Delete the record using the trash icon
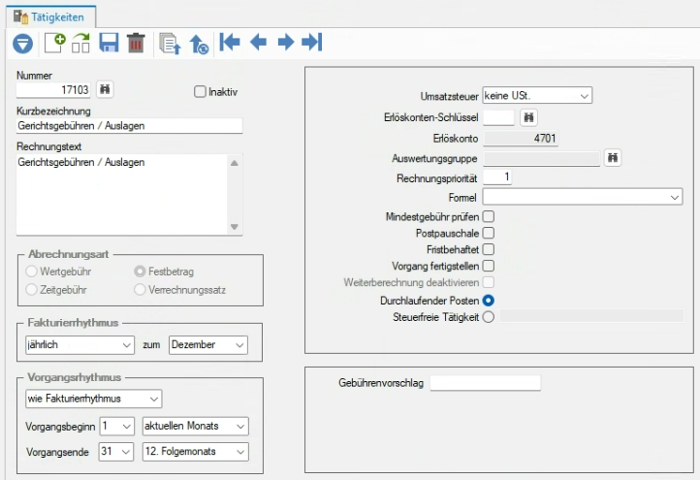Screen dimensions: 700x480 click(x=136, y=43)
